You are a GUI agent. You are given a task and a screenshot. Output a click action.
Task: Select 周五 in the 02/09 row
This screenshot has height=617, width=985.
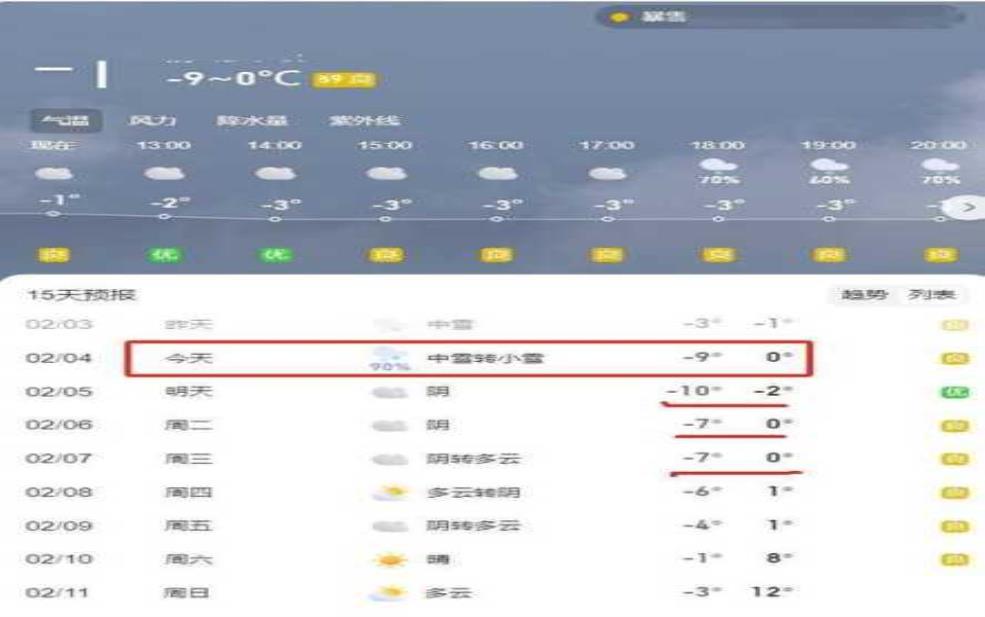189,525
